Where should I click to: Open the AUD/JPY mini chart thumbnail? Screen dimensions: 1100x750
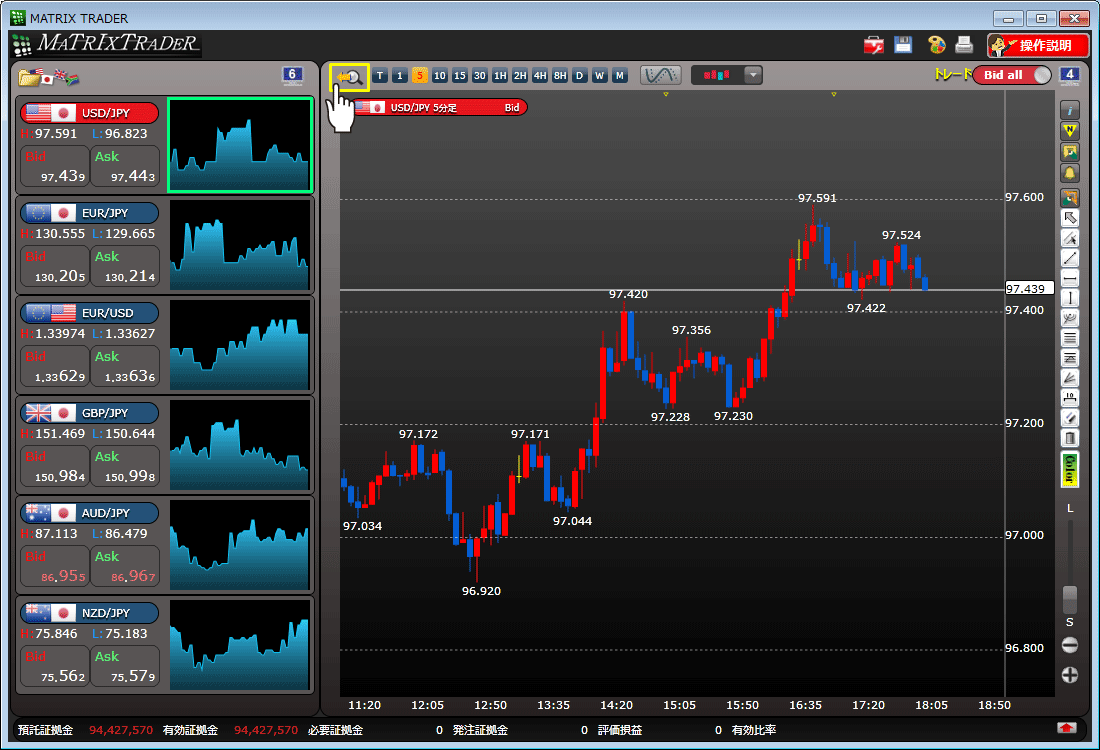click(240, 545)
